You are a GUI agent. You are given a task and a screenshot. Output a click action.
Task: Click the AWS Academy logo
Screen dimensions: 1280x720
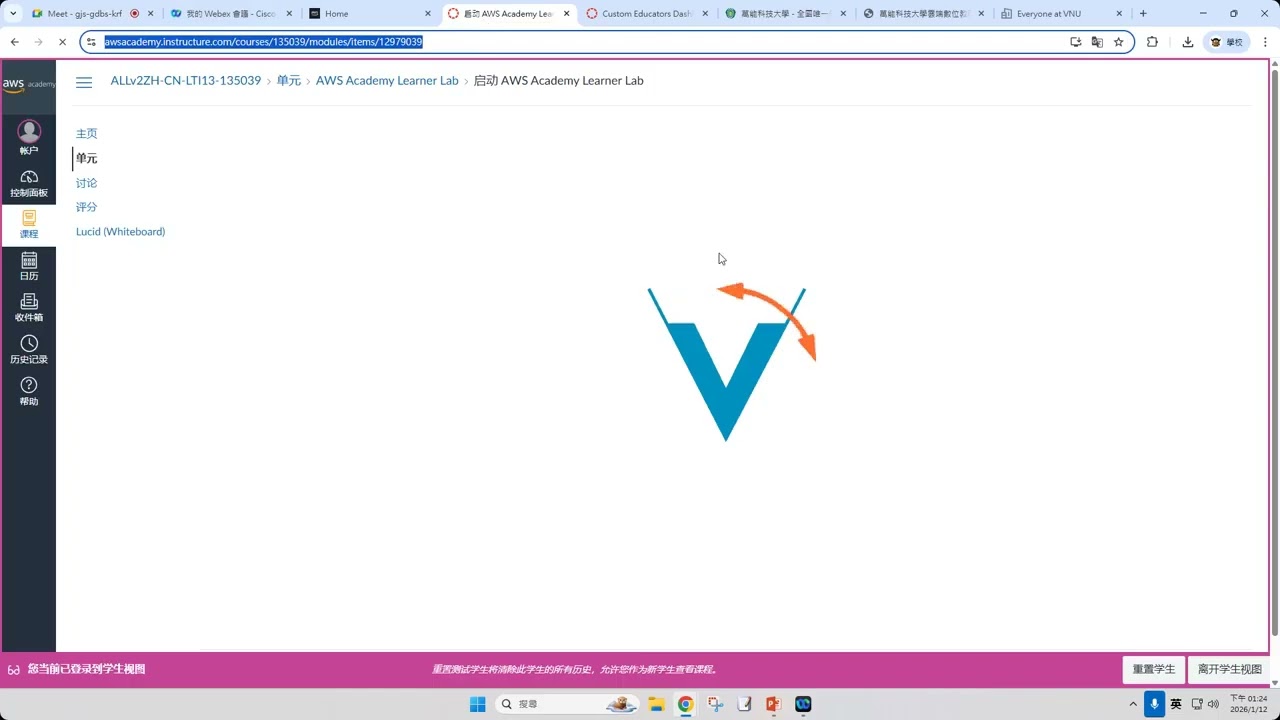pyautogui.click(x=29, y=85)
